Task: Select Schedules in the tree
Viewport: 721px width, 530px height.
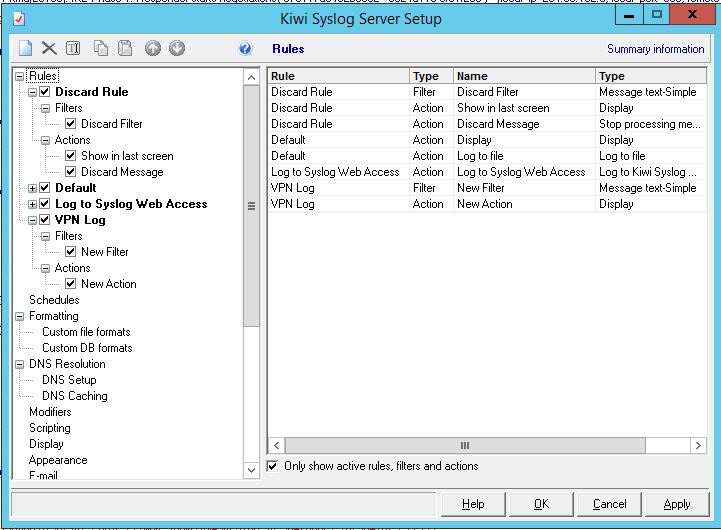Action: [54, 300]
